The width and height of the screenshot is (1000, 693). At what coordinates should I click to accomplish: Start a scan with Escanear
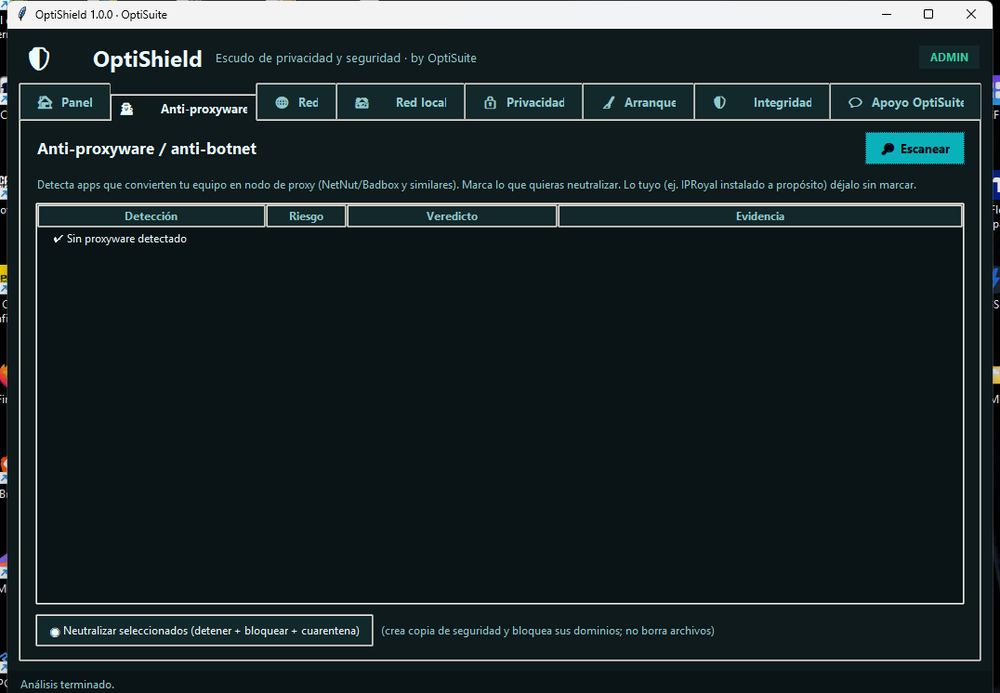(x=915, y=149)
